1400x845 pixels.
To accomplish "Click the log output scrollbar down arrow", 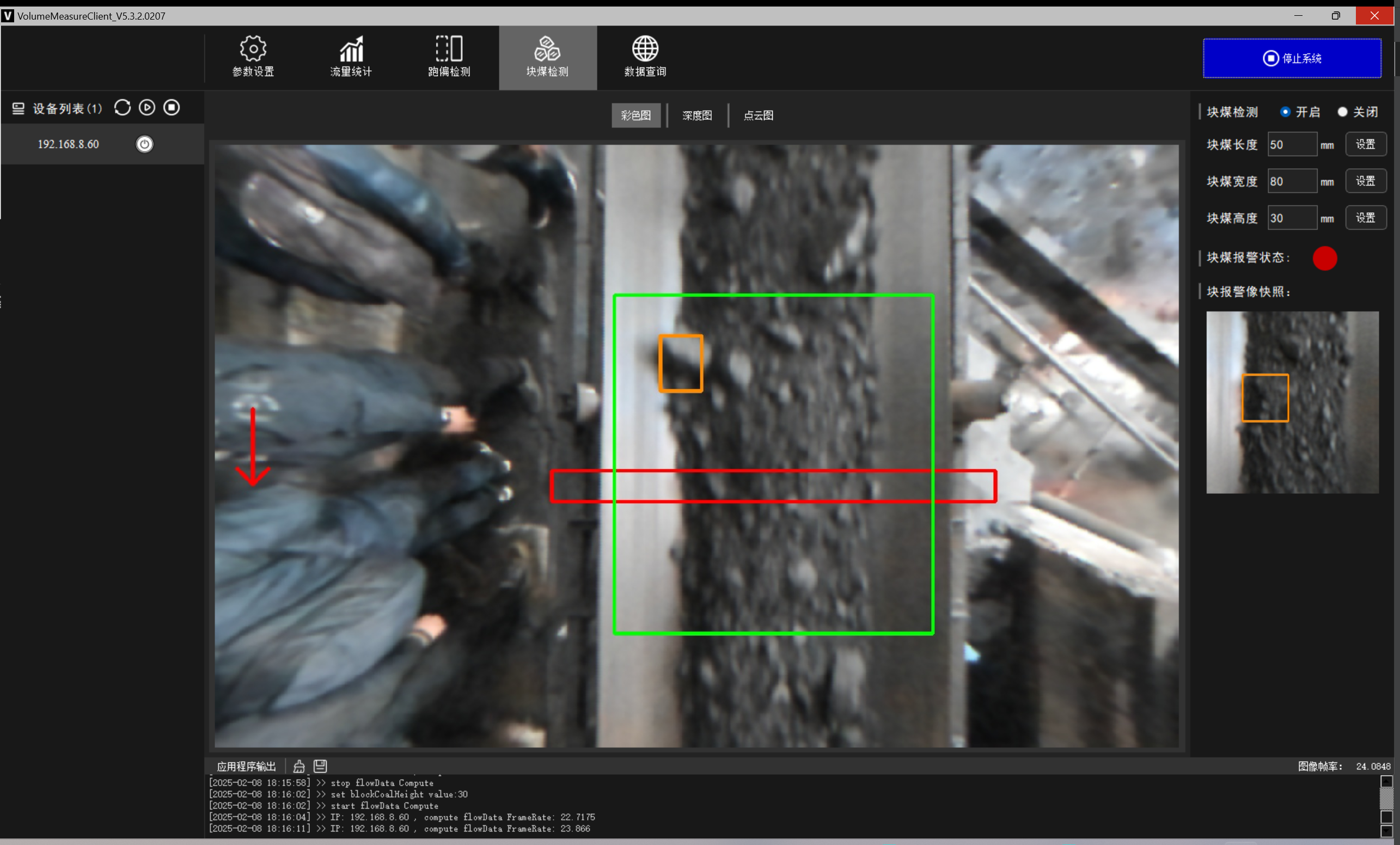I will point(1386,831).
